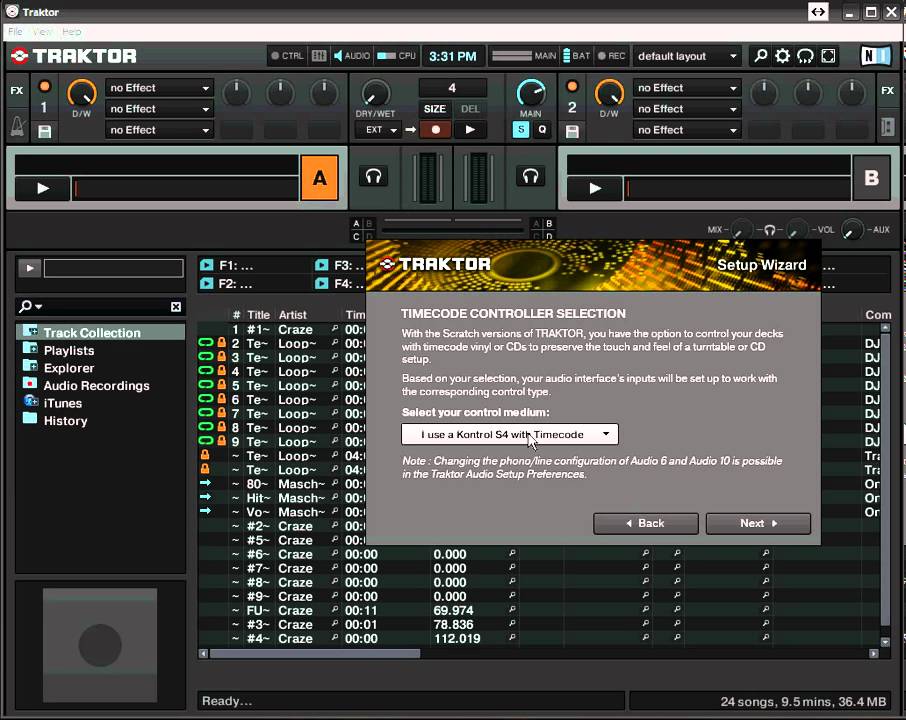Open FX unit 2 first no Effect dropdown
906x720 pixels.
[686, 88]
